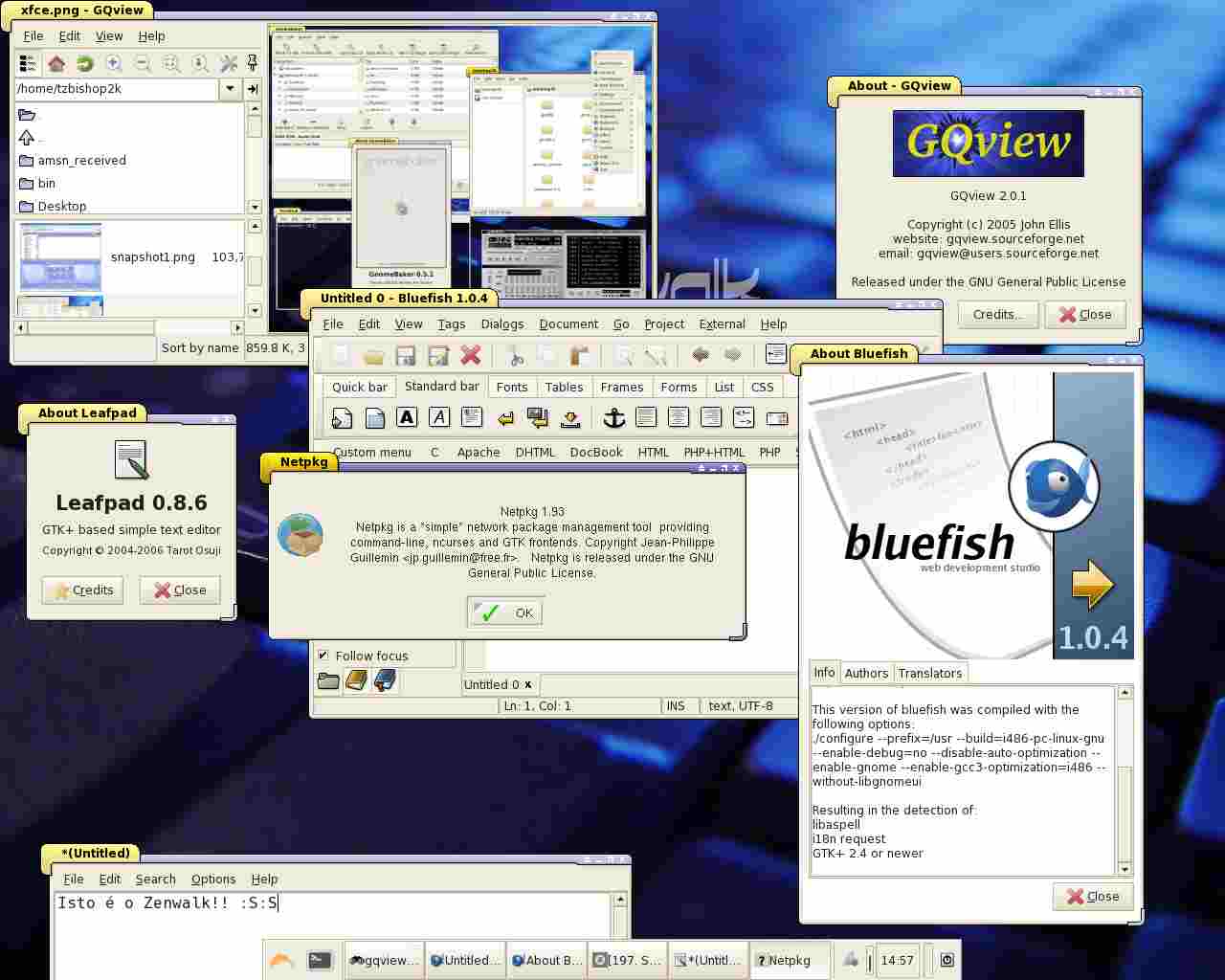1225x980 pixels.
Task: Click Credits button in About GQview
Action: coord(997,315)
